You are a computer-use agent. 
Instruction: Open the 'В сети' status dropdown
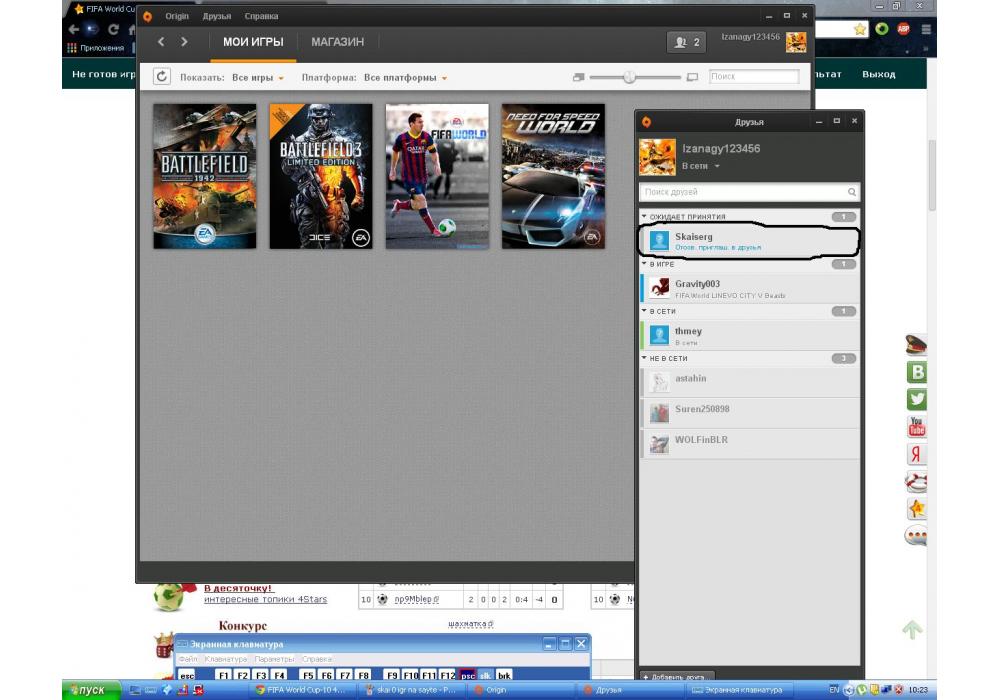point(701,166)
